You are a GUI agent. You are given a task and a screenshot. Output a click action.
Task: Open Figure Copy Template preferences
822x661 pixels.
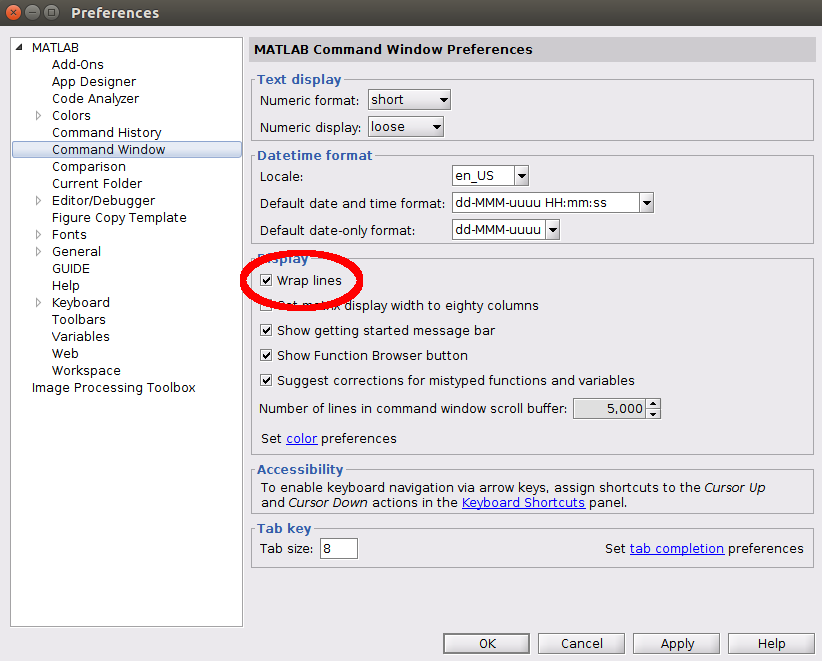pos(119,218)
